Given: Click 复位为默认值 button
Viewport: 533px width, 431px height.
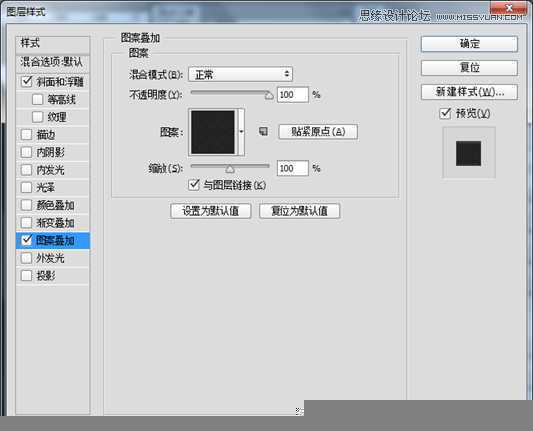Looking at the screenshot, I should [299, 211].
